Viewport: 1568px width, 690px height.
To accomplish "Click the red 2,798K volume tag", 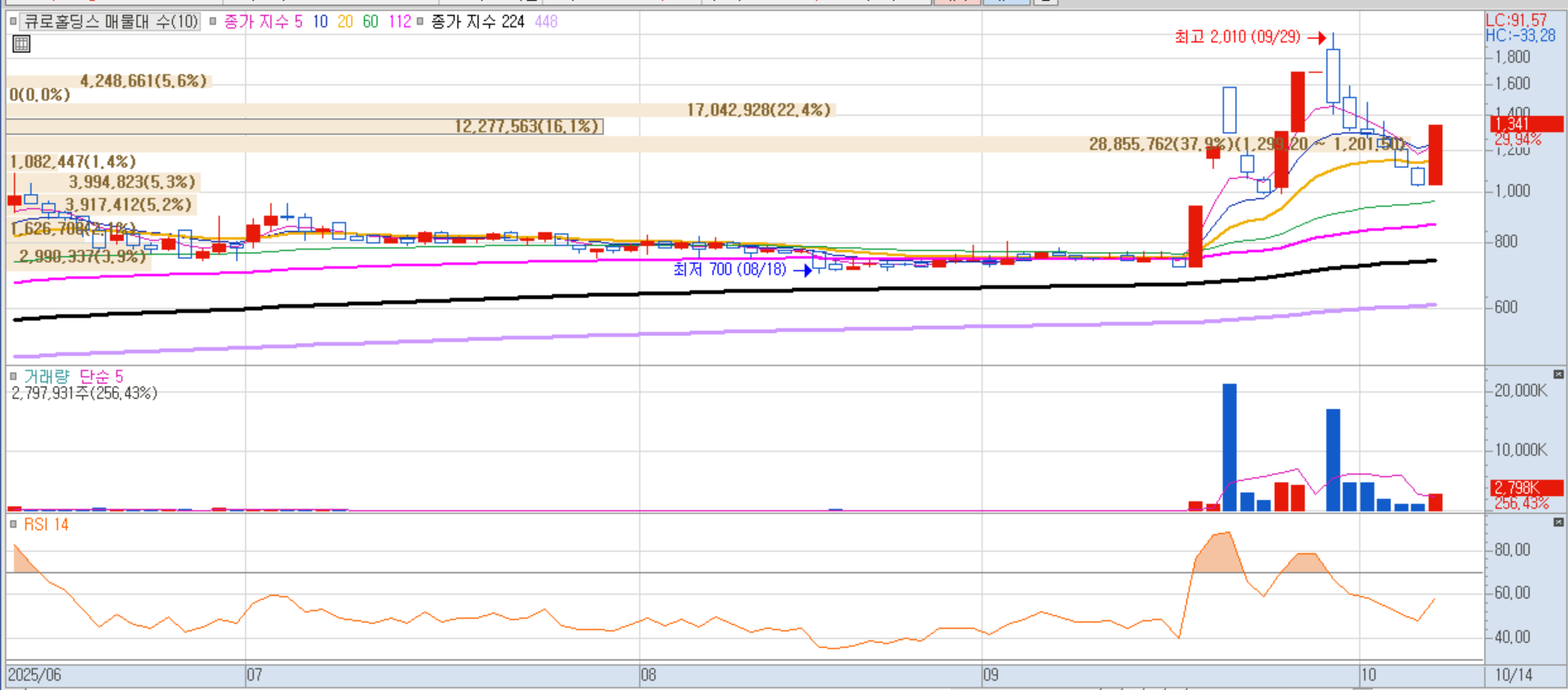I will click(1527, 488).
